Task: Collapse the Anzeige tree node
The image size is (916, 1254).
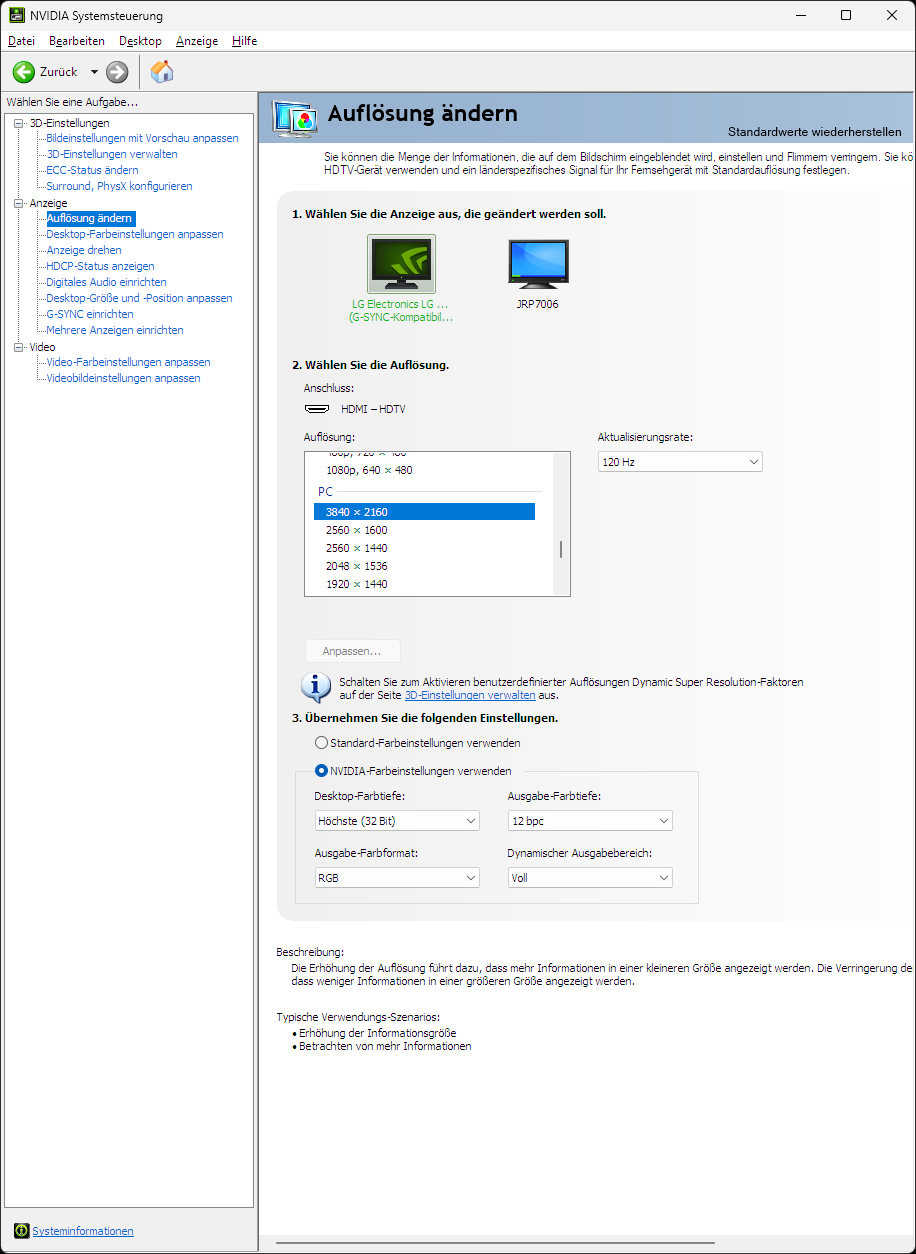Action: pyautogui.click(x=18, y=203)
